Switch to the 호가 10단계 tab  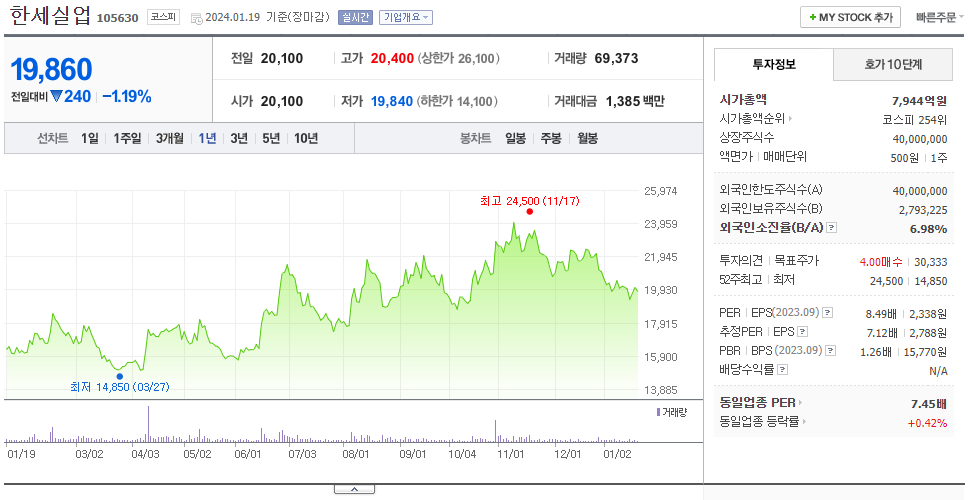893,64
